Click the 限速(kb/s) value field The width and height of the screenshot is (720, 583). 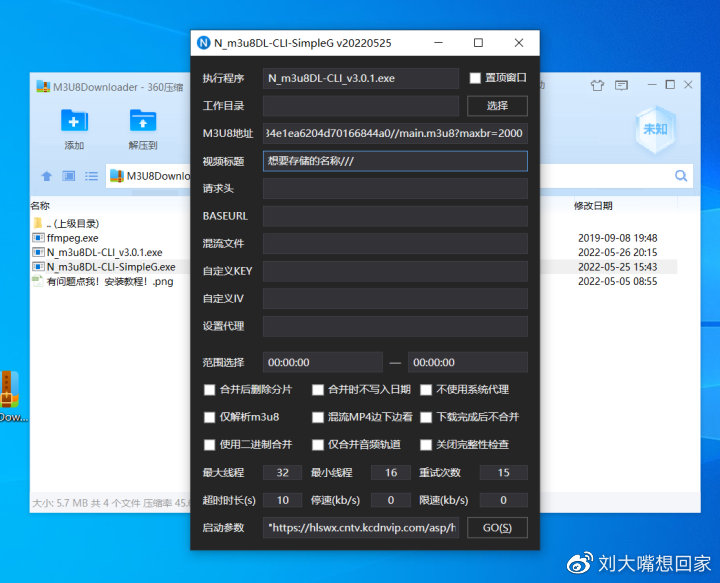coord(504,500)
